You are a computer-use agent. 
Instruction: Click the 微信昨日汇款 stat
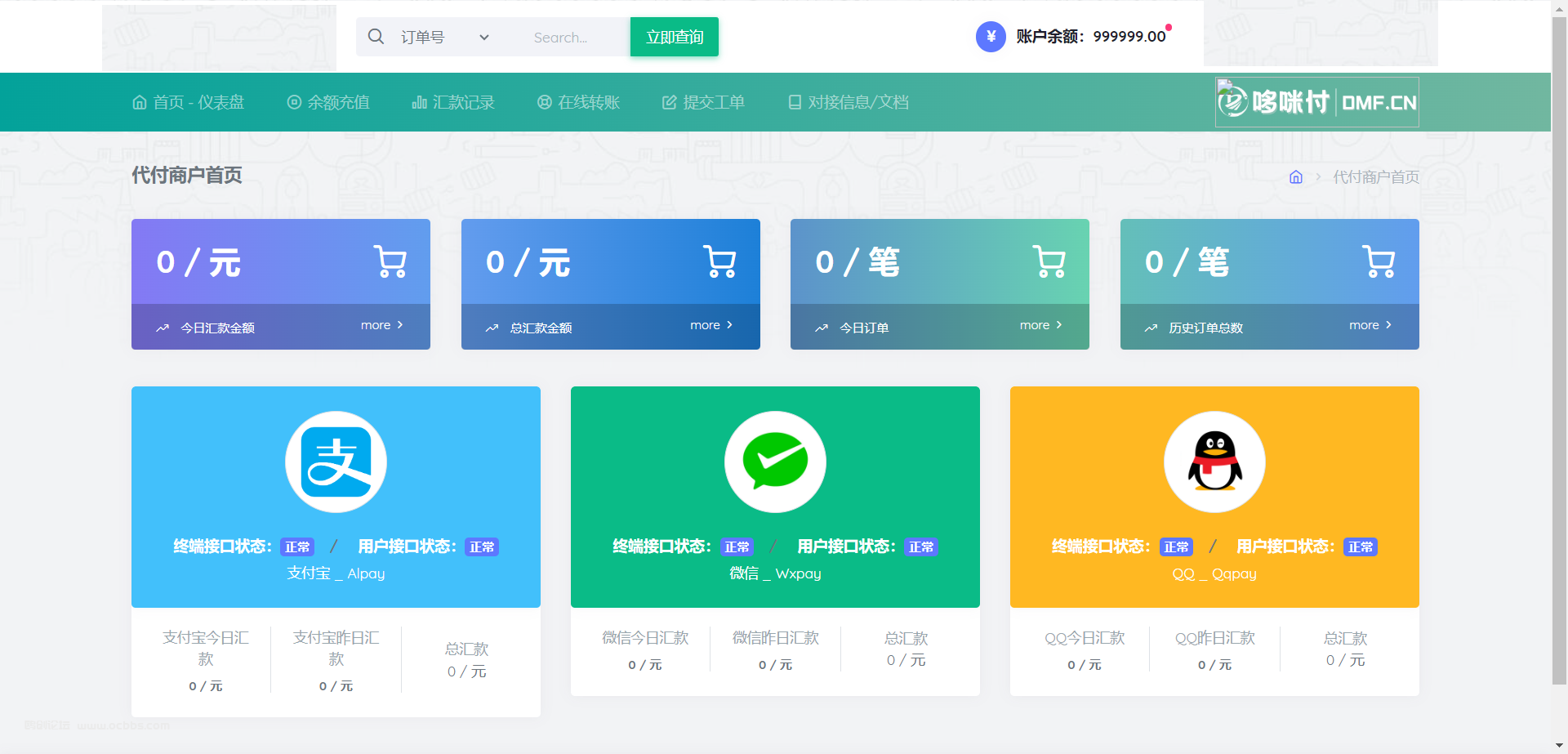coord(775,649)
